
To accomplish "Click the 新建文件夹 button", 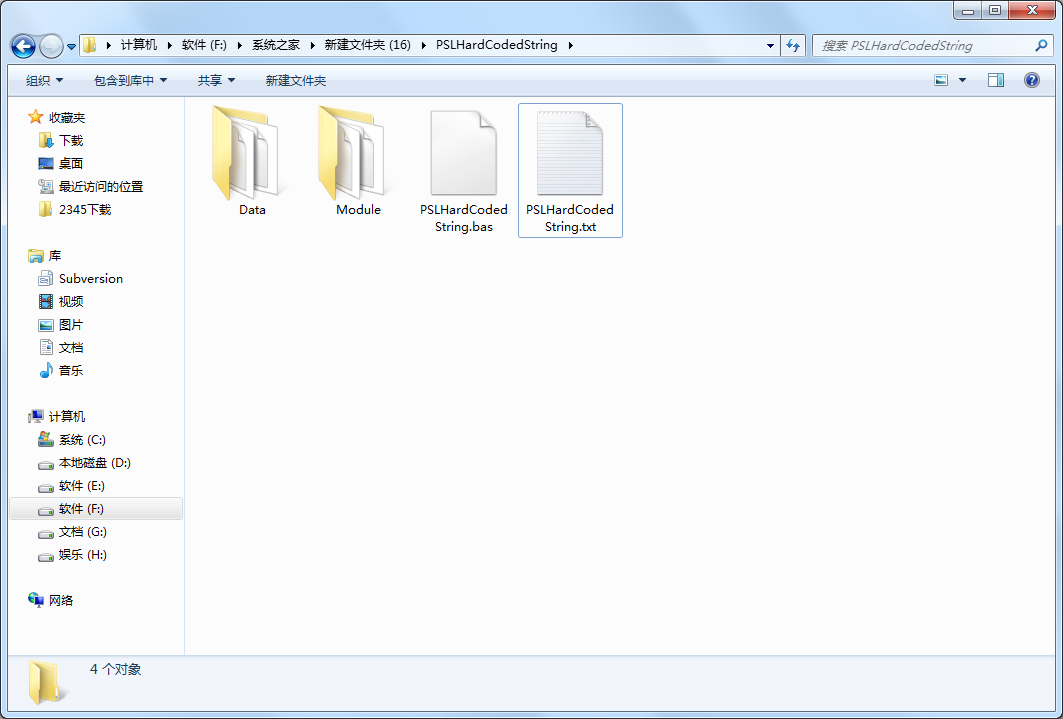I will pyautogui.click(x=296, y=81).
